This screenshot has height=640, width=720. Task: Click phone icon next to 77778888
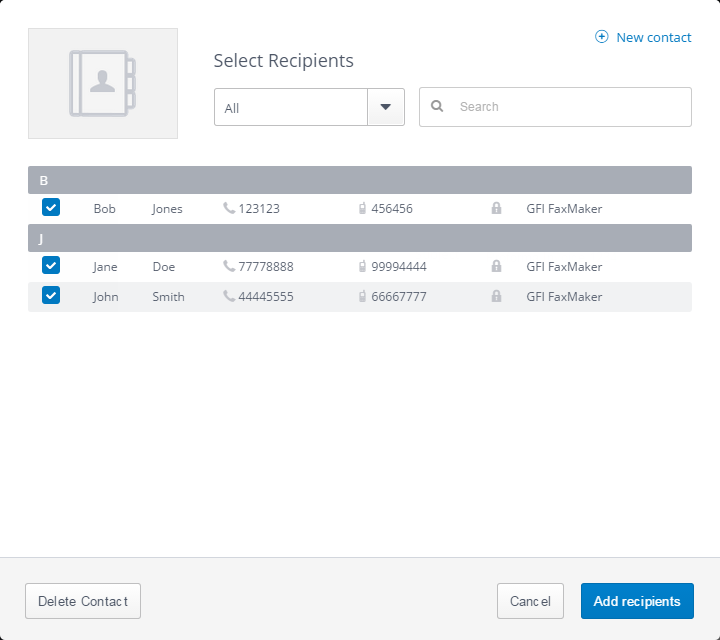point(229,266)
